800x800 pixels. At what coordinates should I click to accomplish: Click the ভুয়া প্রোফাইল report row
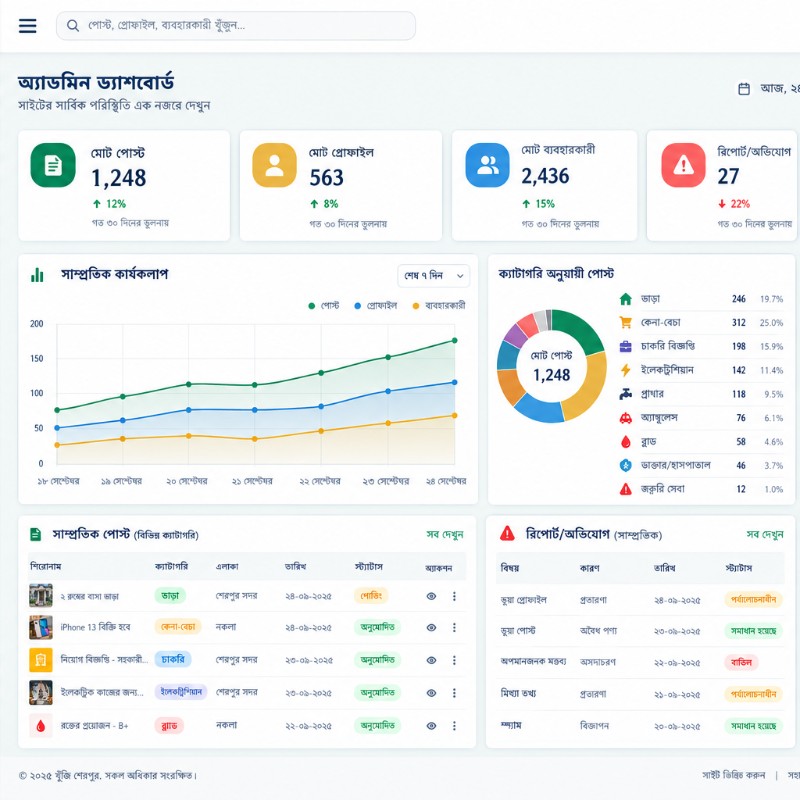640,599
